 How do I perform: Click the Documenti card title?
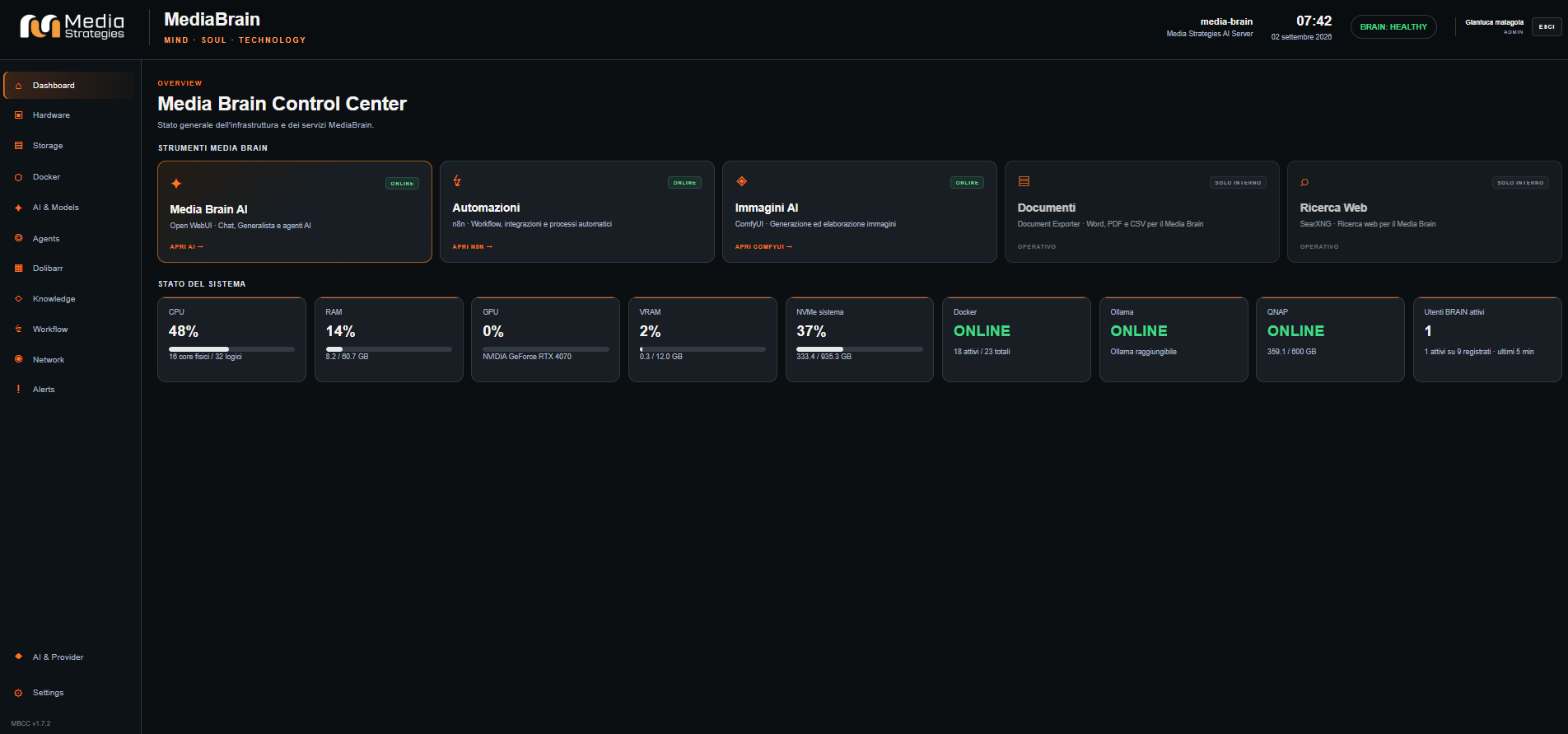(x=1047, y=208)
